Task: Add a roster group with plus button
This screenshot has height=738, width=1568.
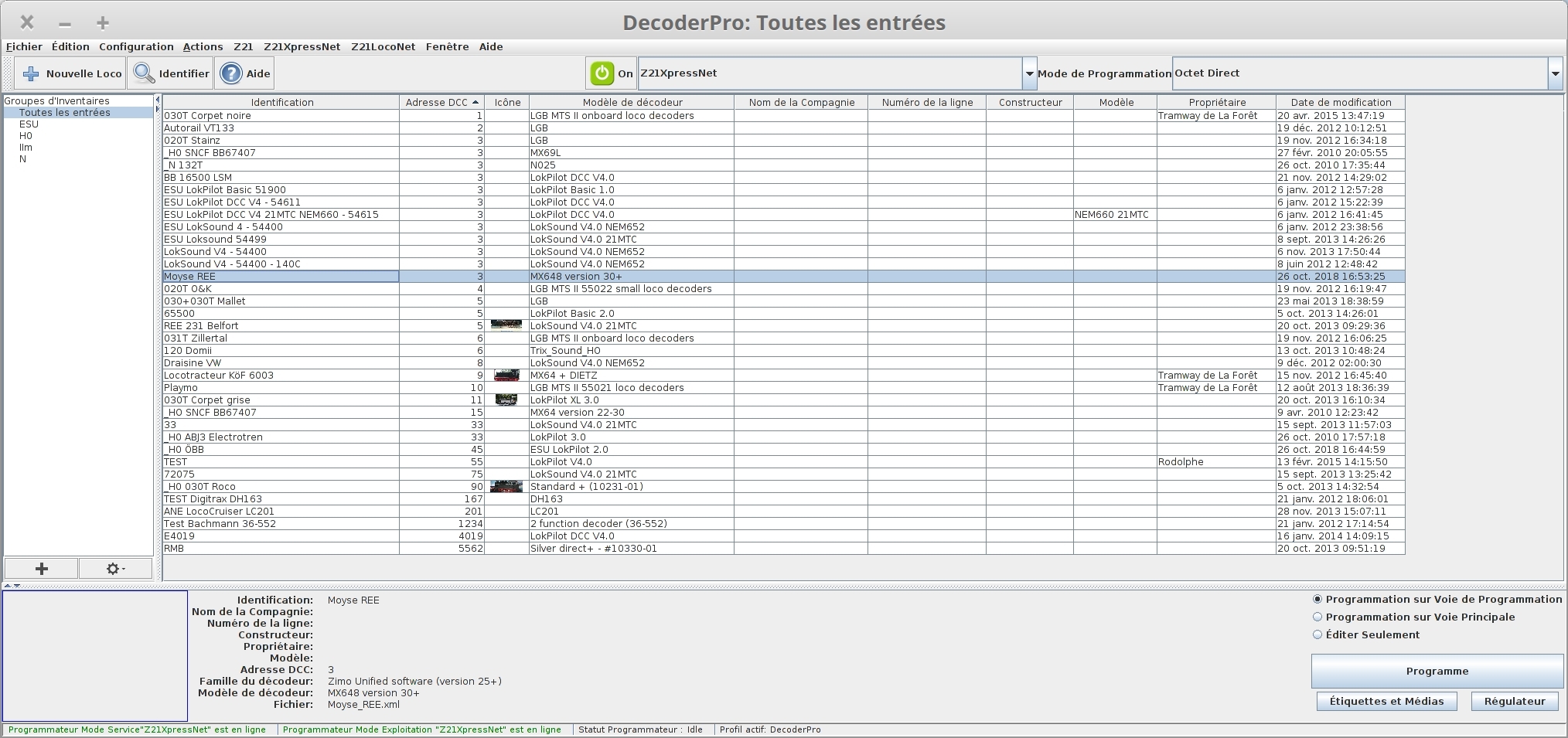Action: [42, 569]
